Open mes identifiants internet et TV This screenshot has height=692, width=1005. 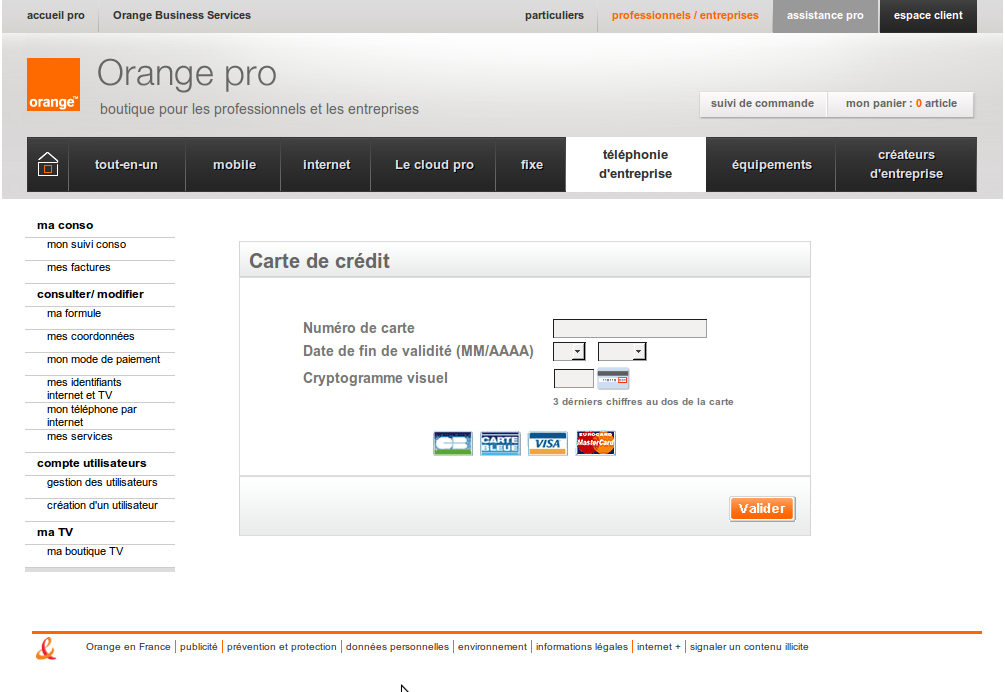pos(84,389)
